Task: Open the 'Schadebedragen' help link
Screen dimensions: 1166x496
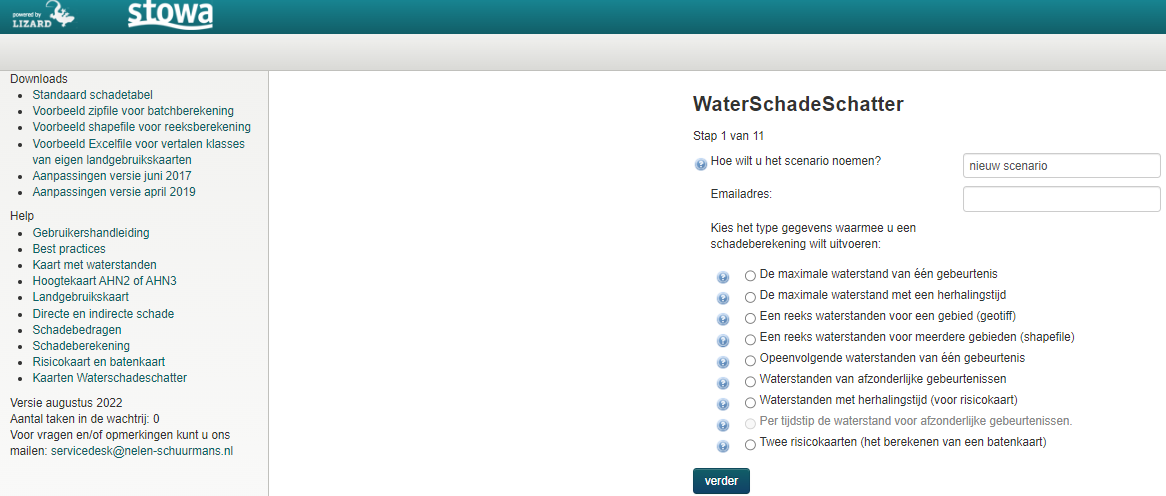Action: click(x=77, y=329)
